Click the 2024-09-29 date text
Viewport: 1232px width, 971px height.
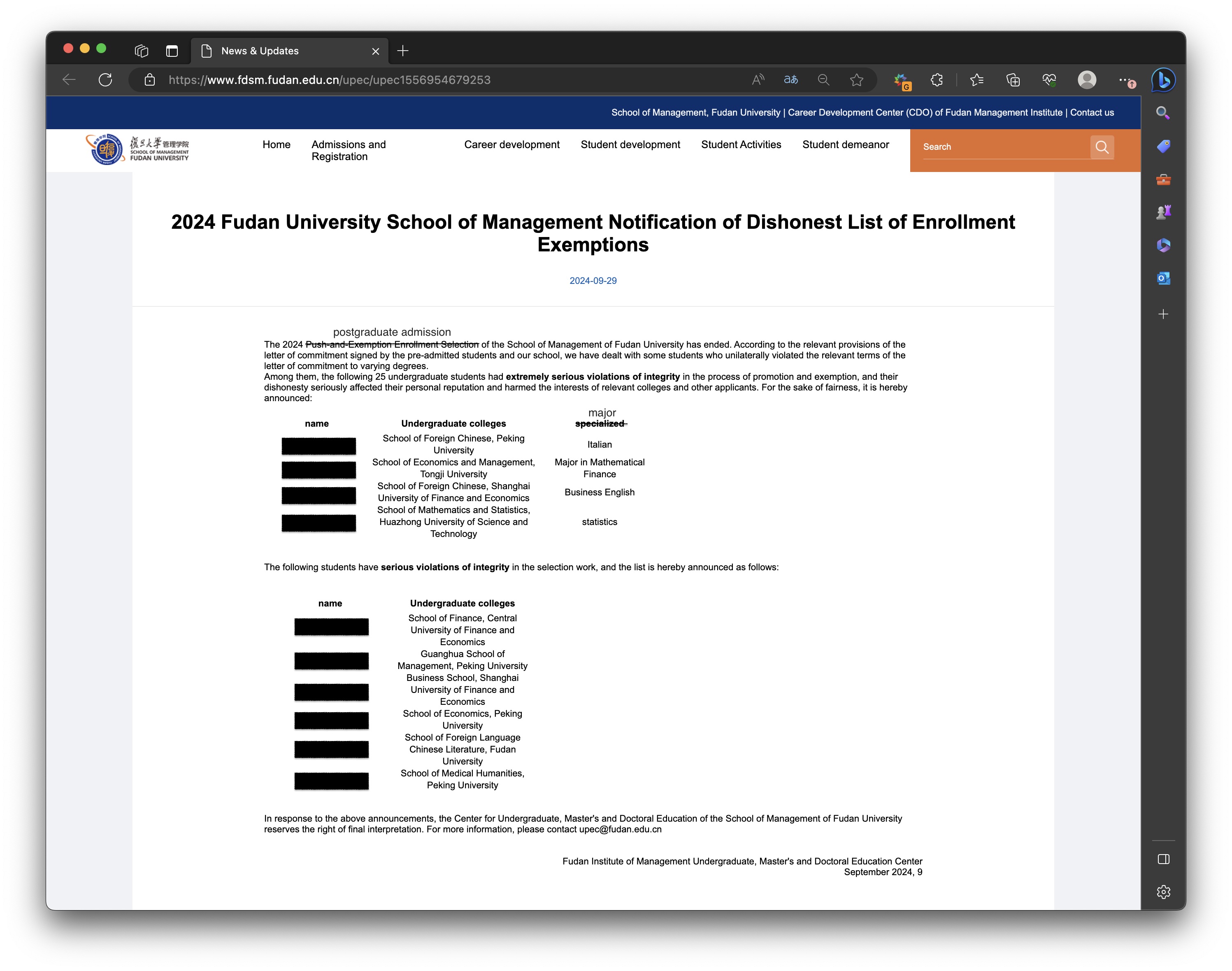[593, 281]
